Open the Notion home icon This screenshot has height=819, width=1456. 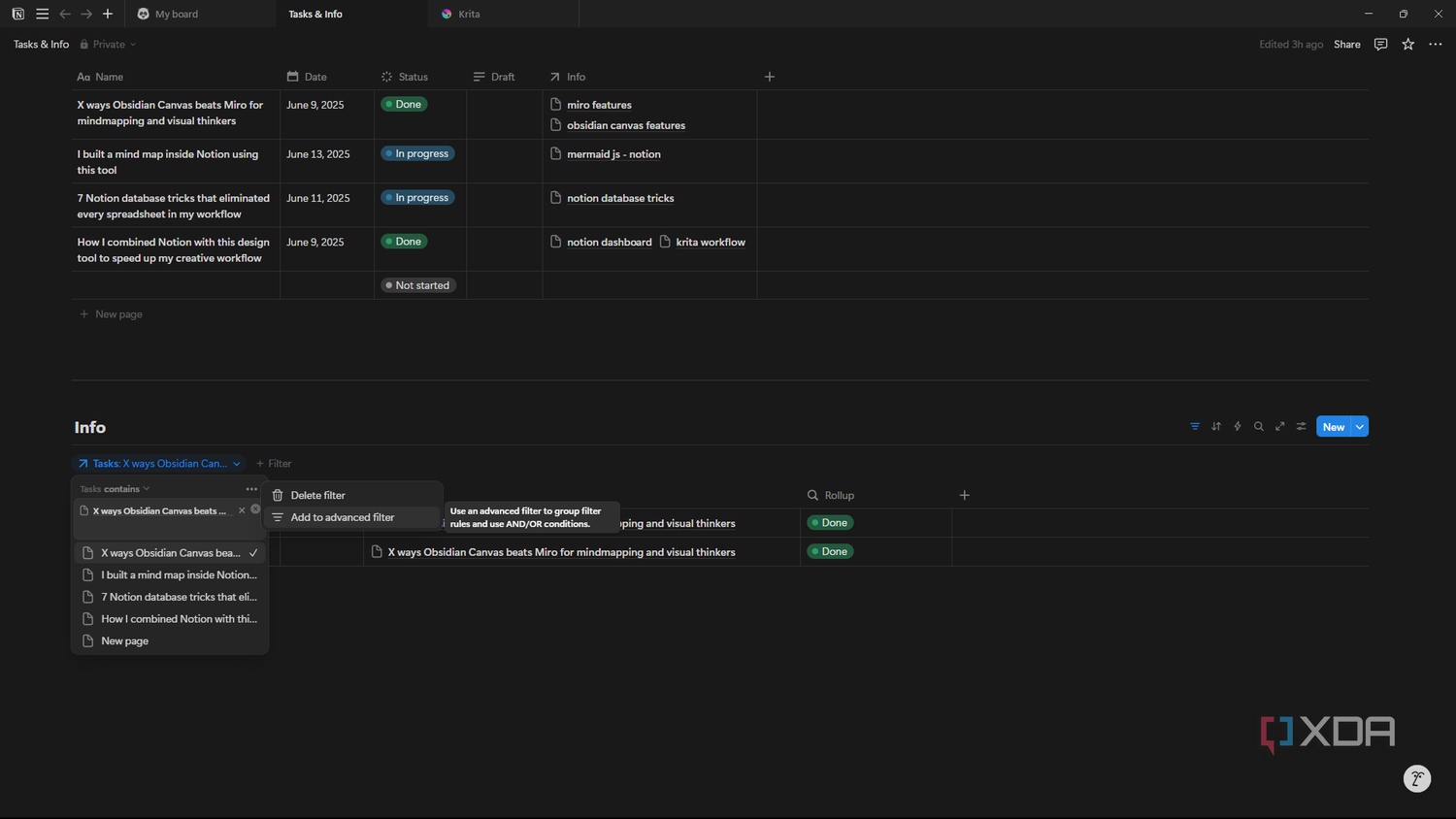coord(17,14)
